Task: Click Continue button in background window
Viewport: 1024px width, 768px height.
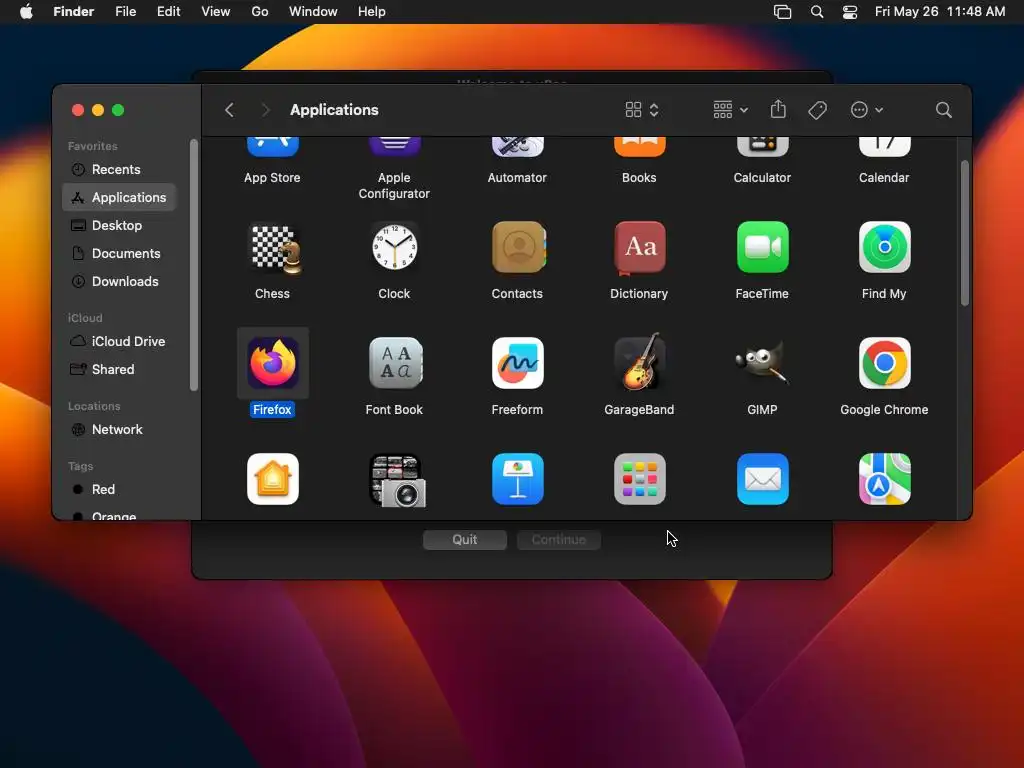Action: [558, 539]
